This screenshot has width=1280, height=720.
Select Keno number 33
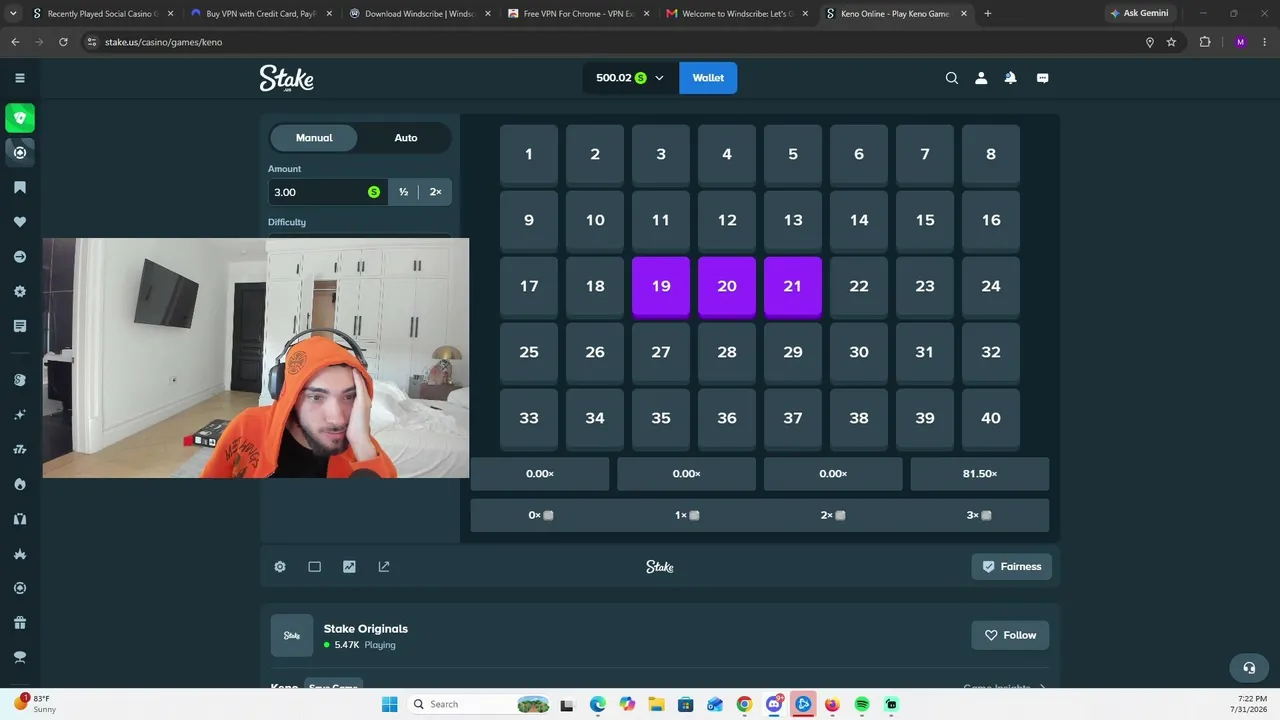[529, 419]
